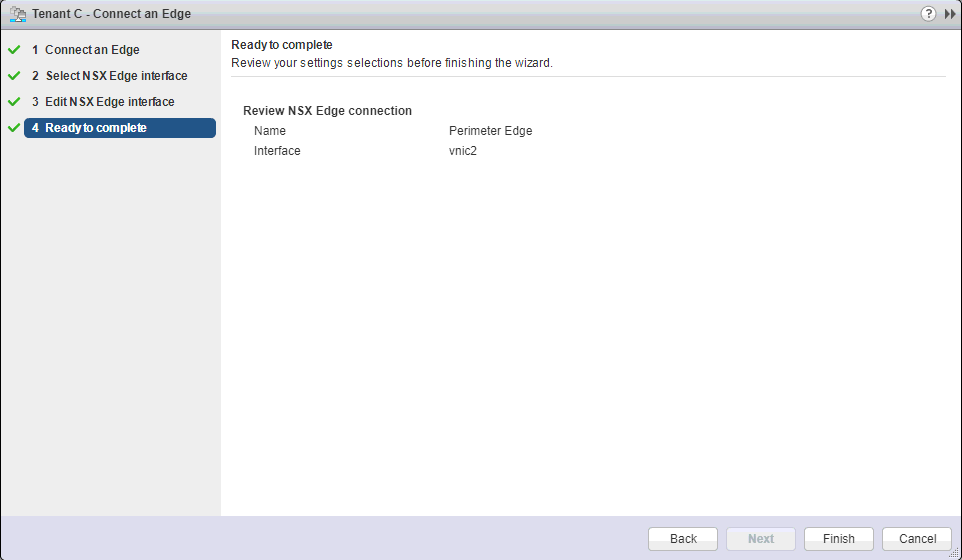Image resolution: width=962 pixels, height=560 pixels.
Task: Click the greyed-out Next button
Action: pyautogui.click(x=760, y=539)
